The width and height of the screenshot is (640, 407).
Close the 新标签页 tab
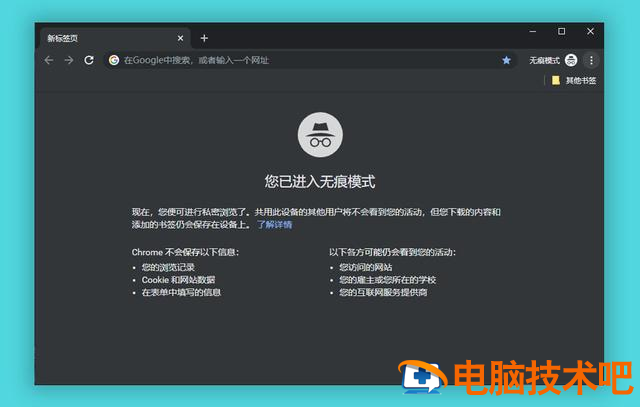[180, 38]
